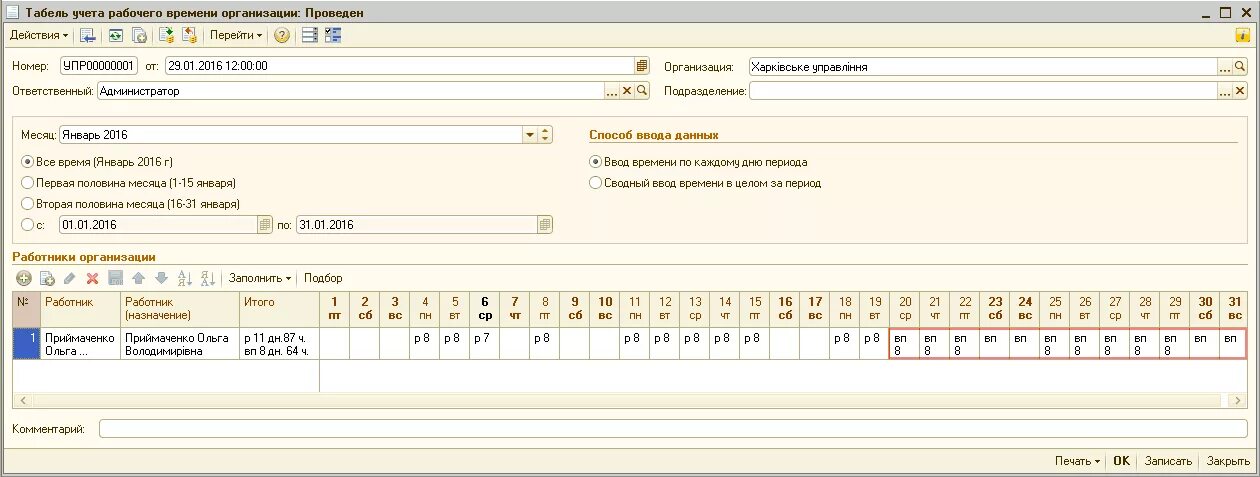
Task: Click the Месяц field stepper arrows
Action: point(545,134)
